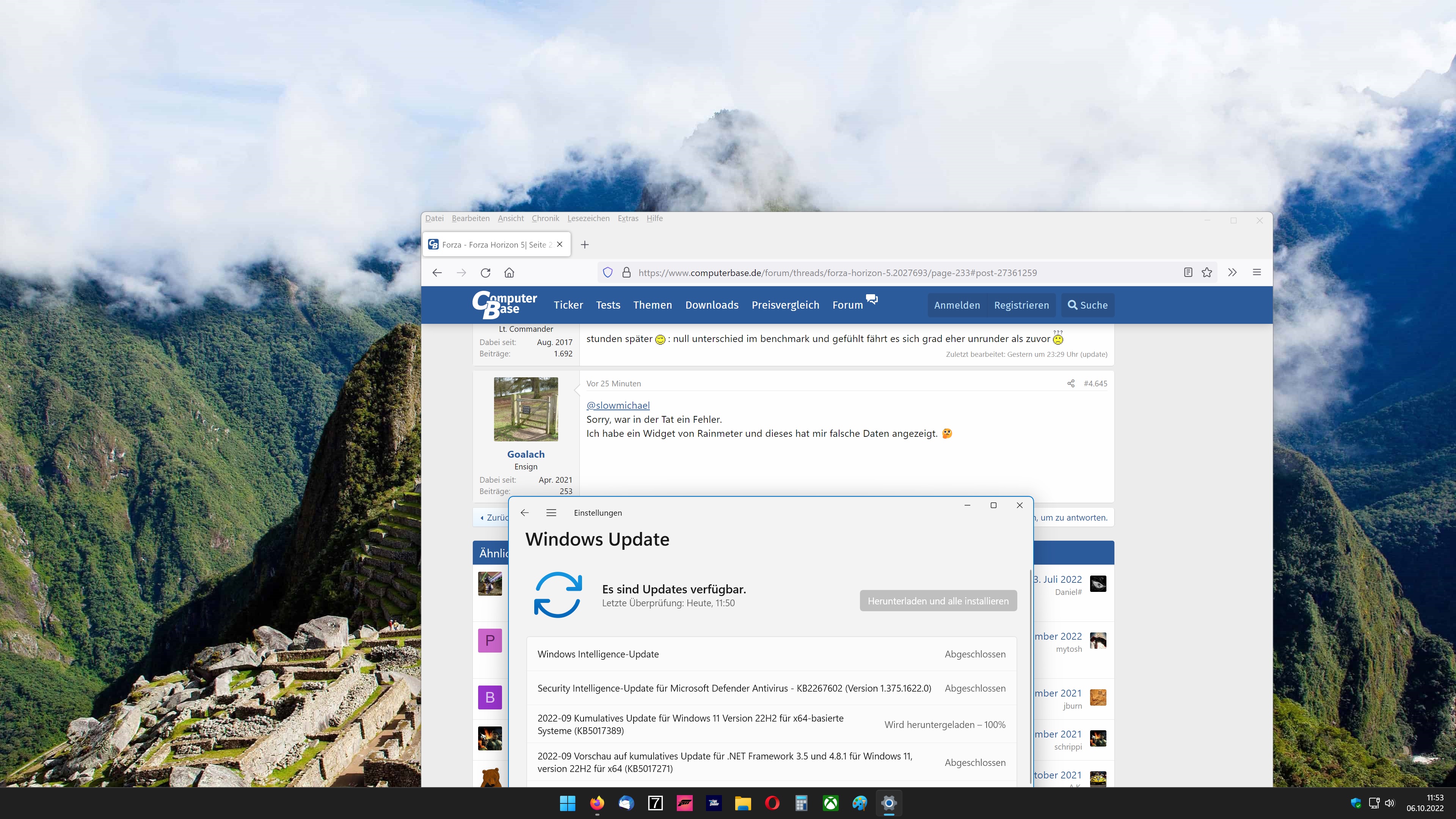Image resolution: width=1456 pixels, height=819 pixels.
Task: Click the Firefox reload page icon
Action: pos(485,273)
